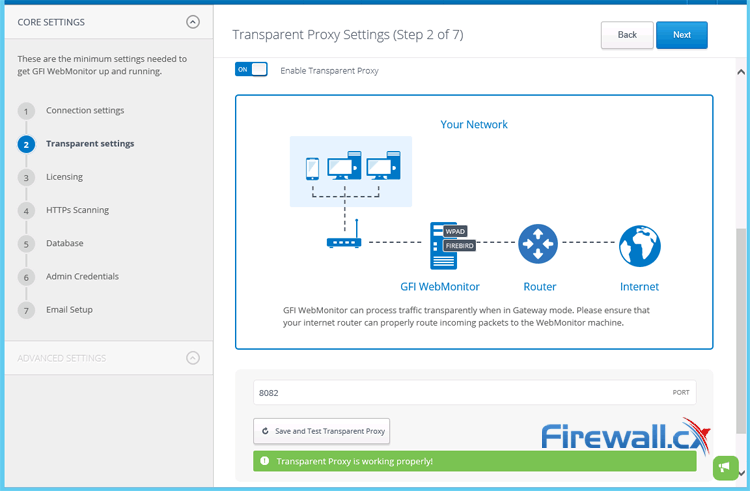Click the FIREBIRD tag on server
The image size is (750, 491).
[459, 246]
